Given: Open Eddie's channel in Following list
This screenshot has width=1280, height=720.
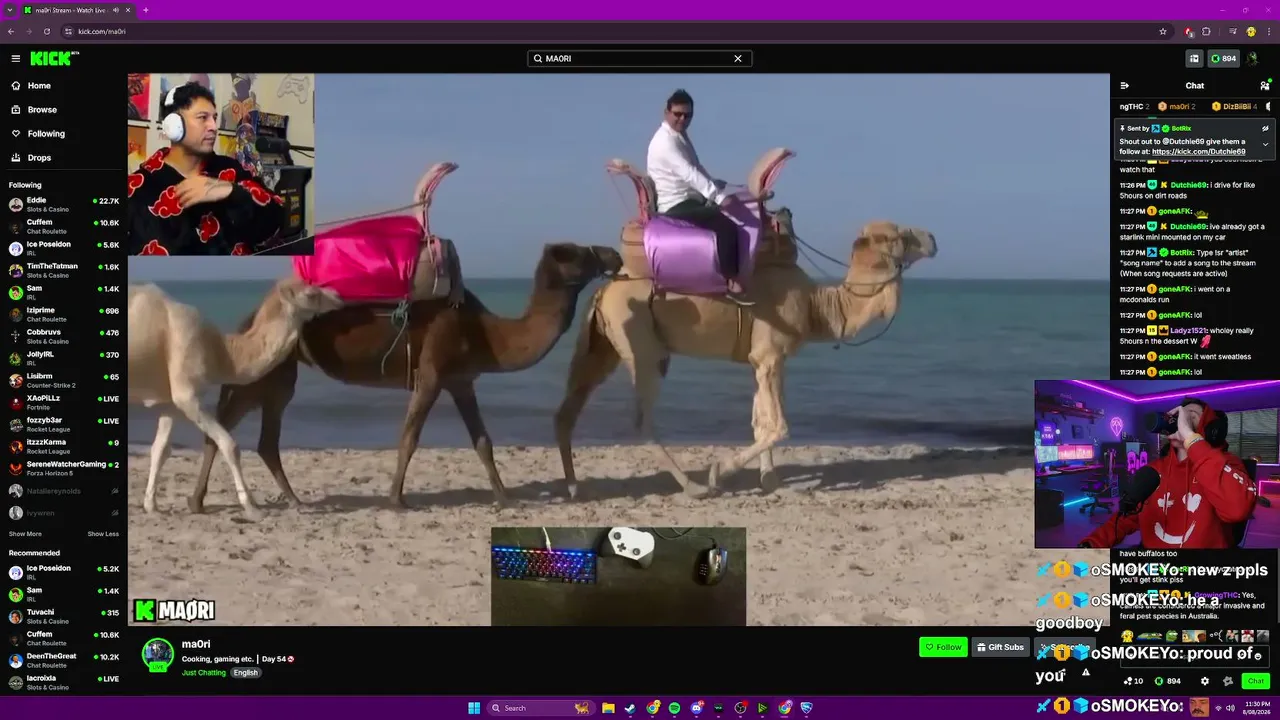Looking at the screenshot, I should coord(64,204).
